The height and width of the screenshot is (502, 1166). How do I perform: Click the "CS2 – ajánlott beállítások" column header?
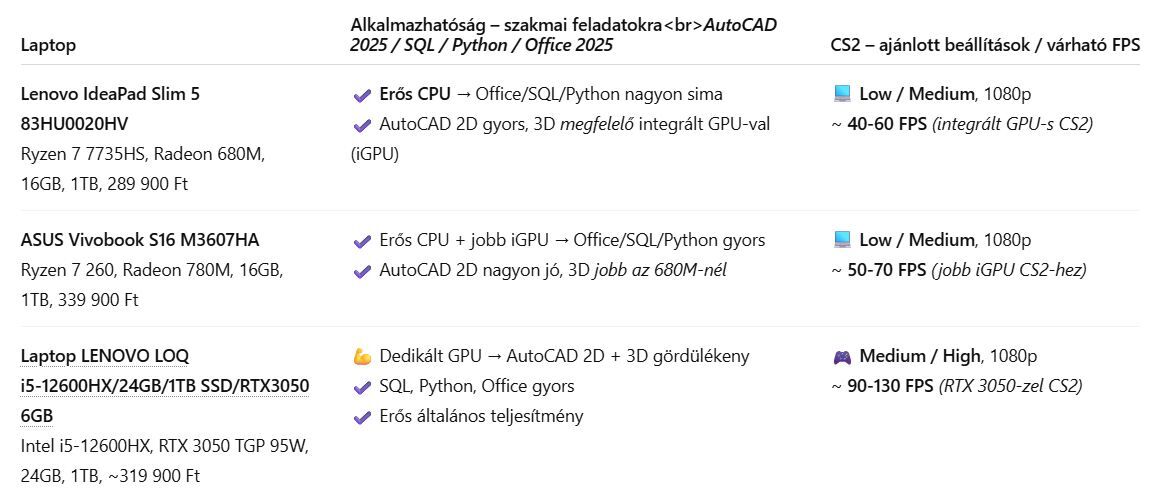tap(984, 45)
